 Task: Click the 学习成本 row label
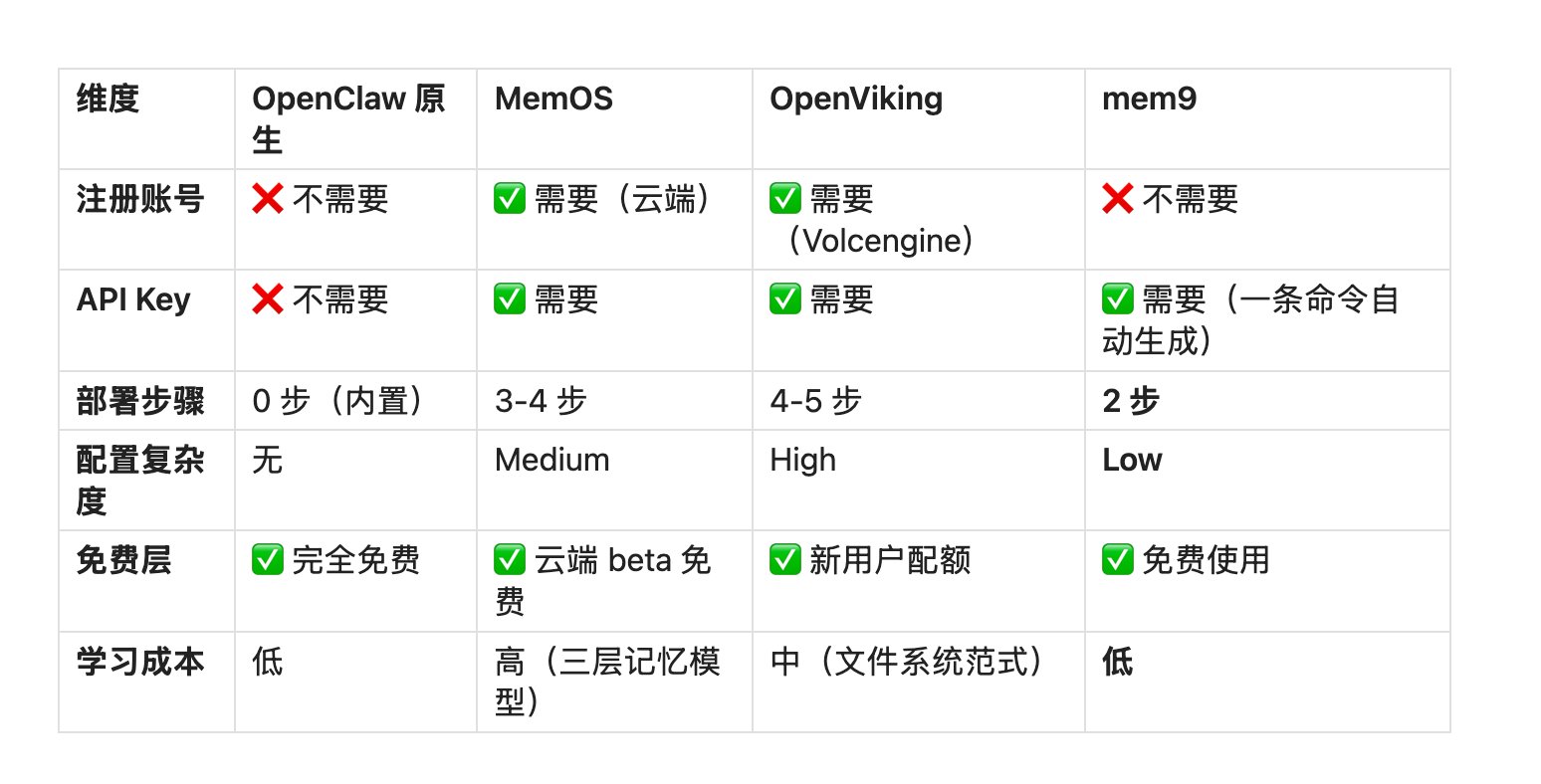(x=140, y=662)
